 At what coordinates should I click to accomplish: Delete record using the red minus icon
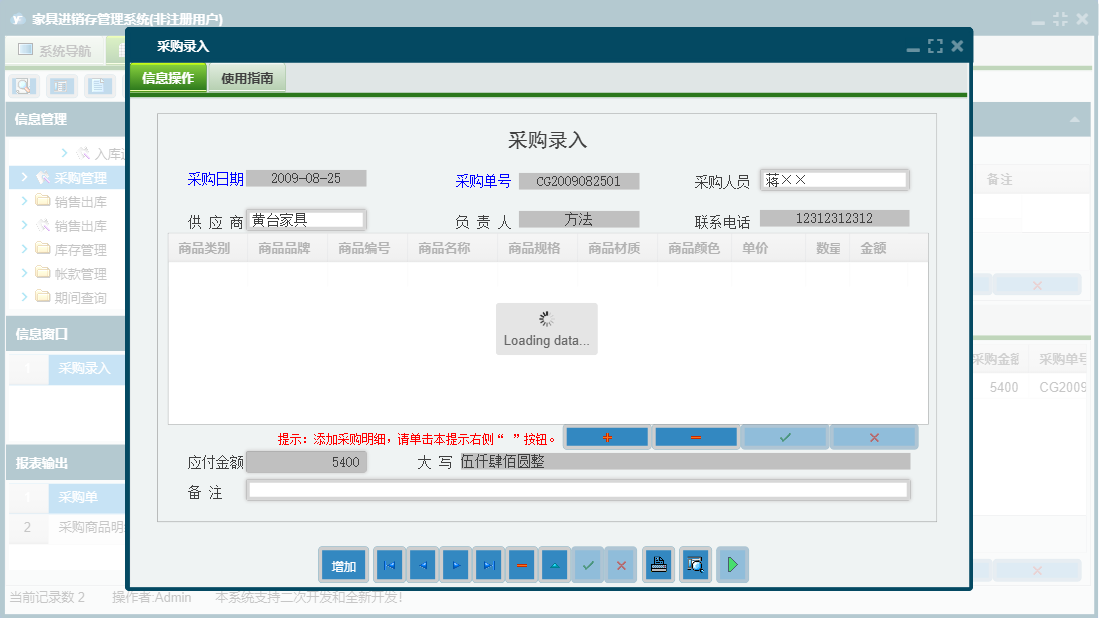(521, 565)
